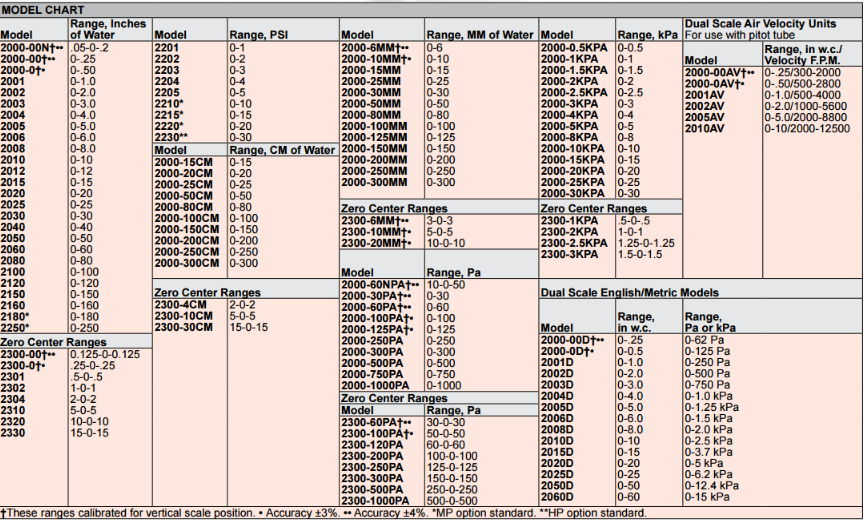Select zero center model 2300-4CM
Screen dimensions: 864x521
pyautogui.click(x=182, y=302)
